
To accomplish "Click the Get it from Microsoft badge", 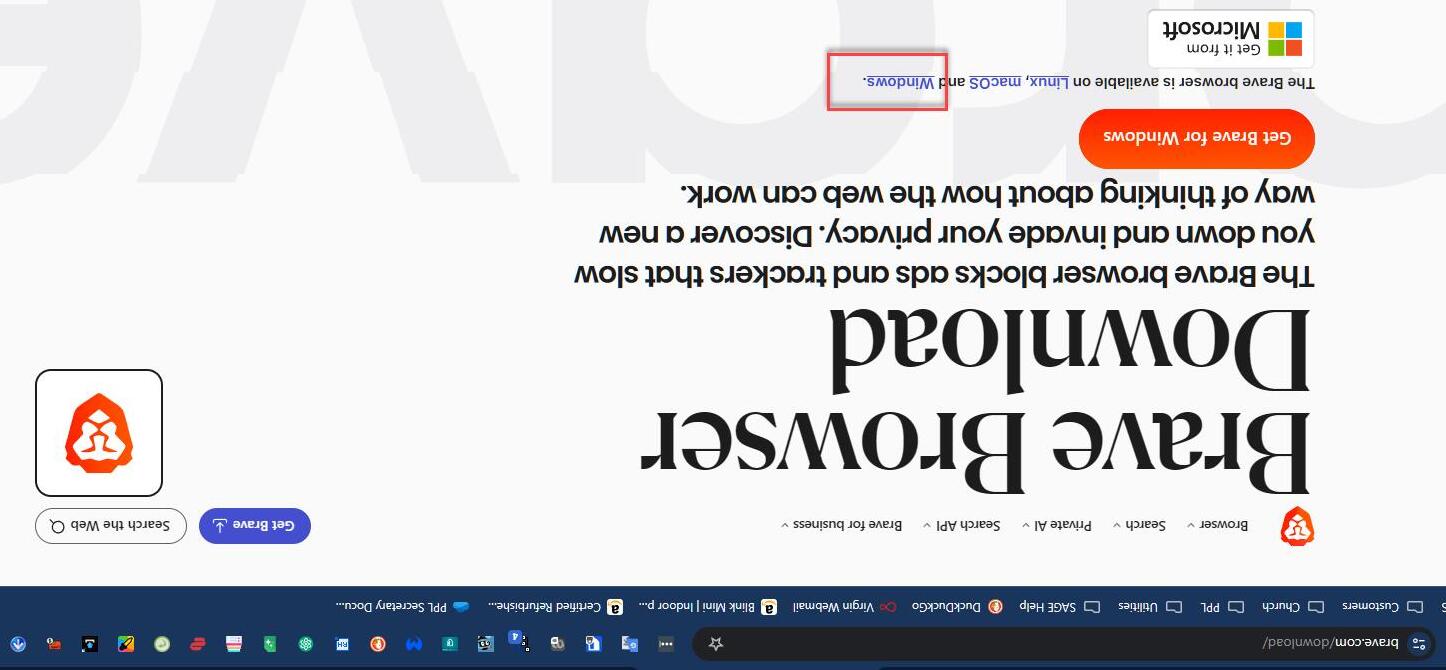I will coord(1231,39).
